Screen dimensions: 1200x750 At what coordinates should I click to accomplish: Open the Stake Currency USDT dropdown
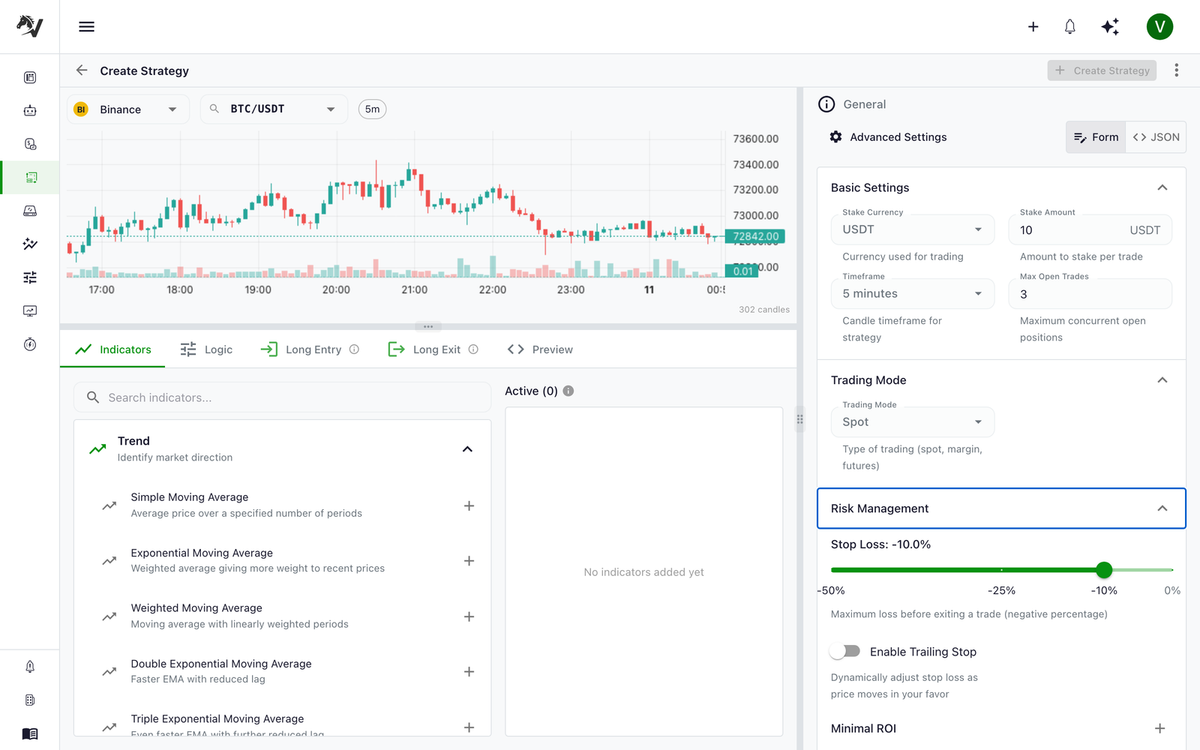(x=913, y=230)
